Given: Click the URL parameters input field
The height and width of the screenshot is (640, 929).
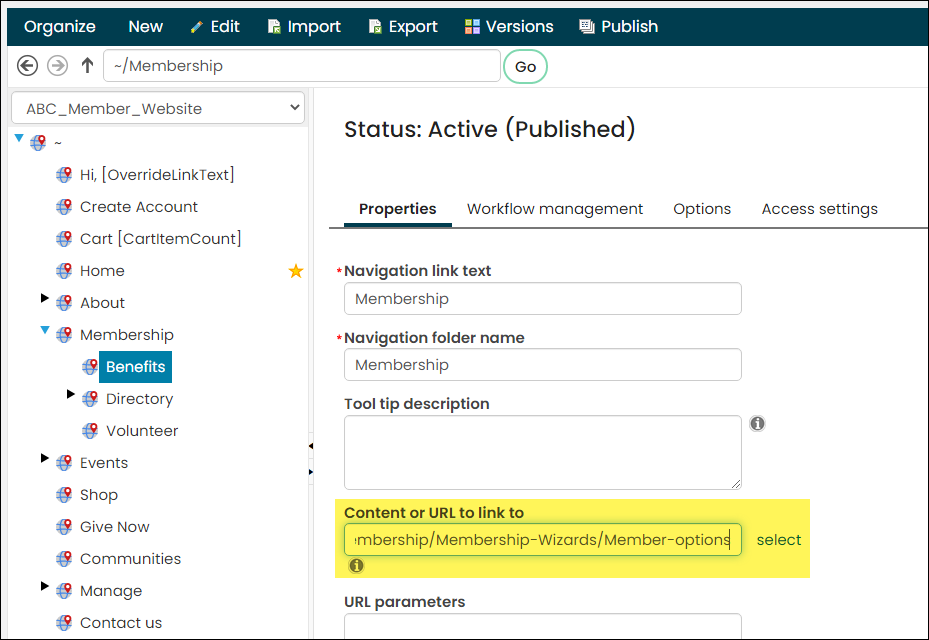Looking at the screenshot, I should coord(543,626).
